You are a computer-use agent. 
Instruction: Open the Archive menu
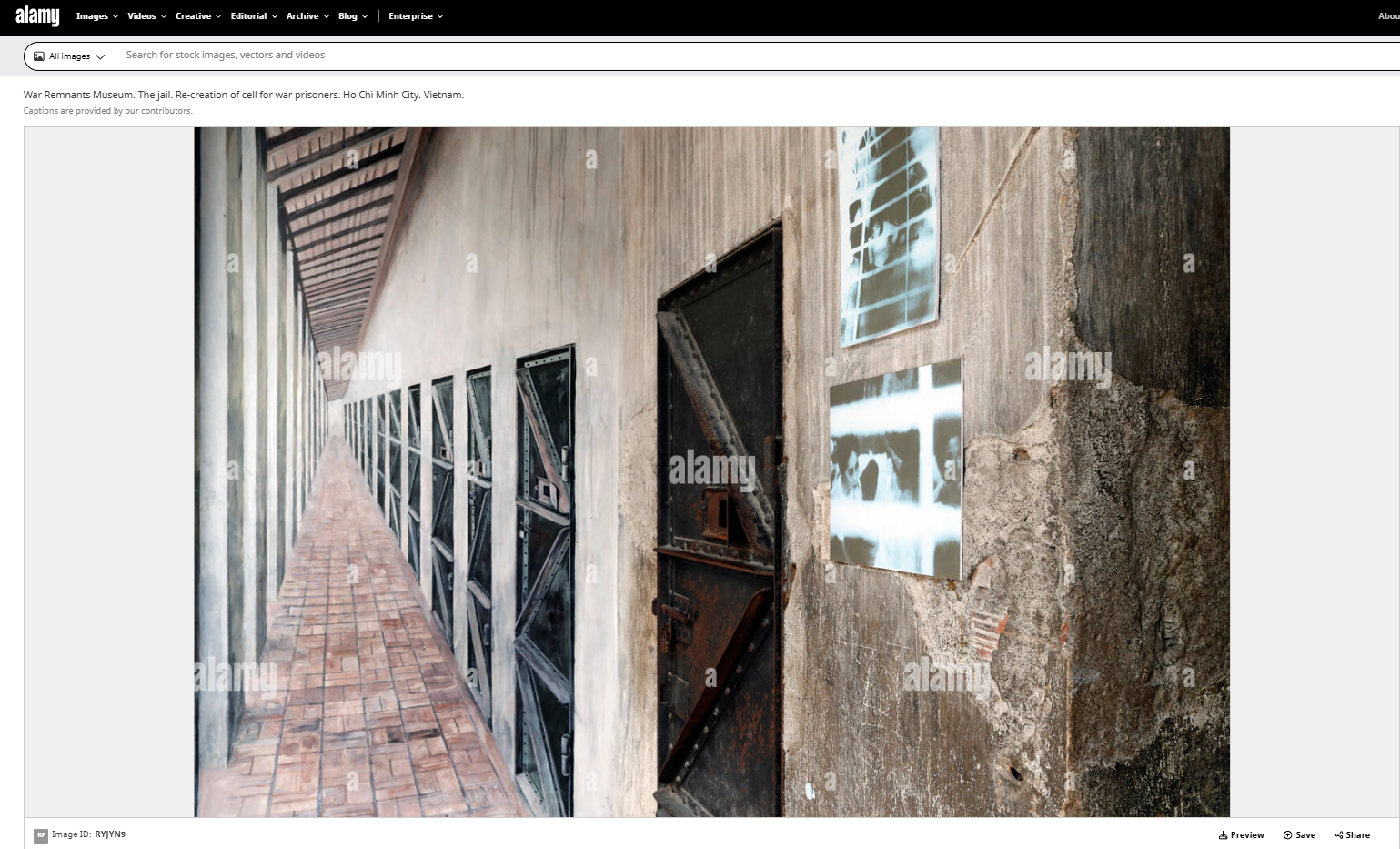(307, 16)
